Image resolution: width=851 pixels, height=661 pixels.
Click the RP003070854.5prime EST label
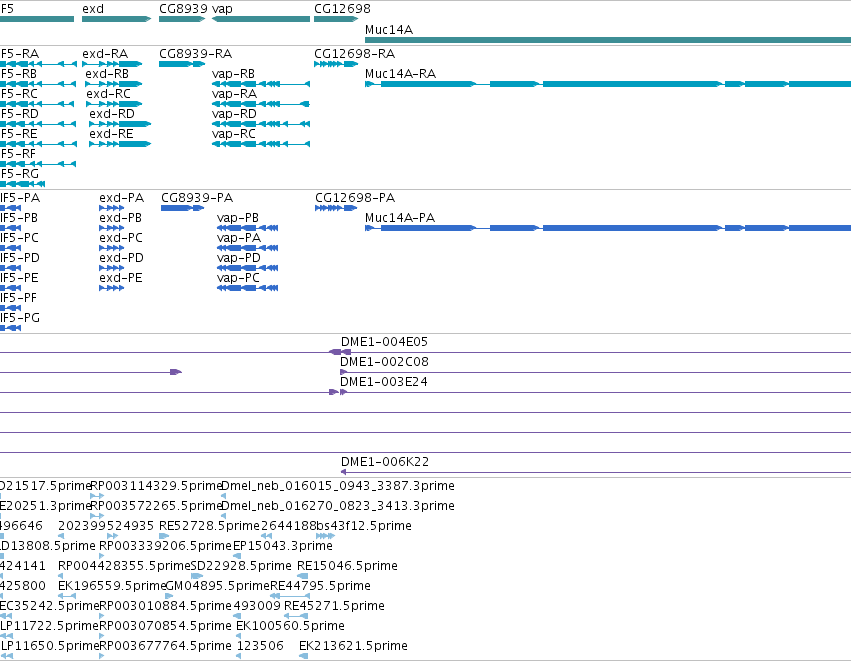pos(165,626)
